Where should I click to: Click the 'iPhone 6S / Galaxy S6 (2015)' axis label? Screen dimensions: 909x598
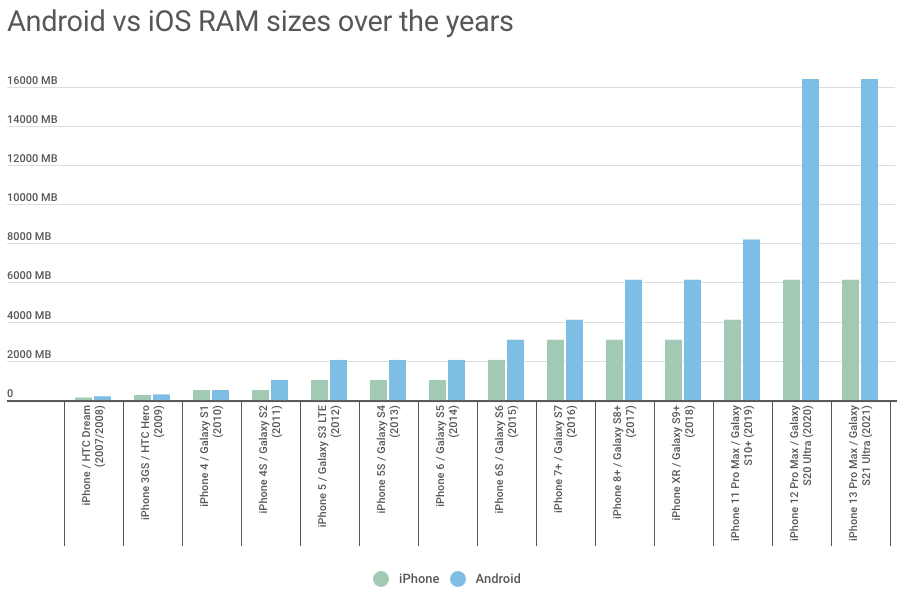[x=506, y=459]
